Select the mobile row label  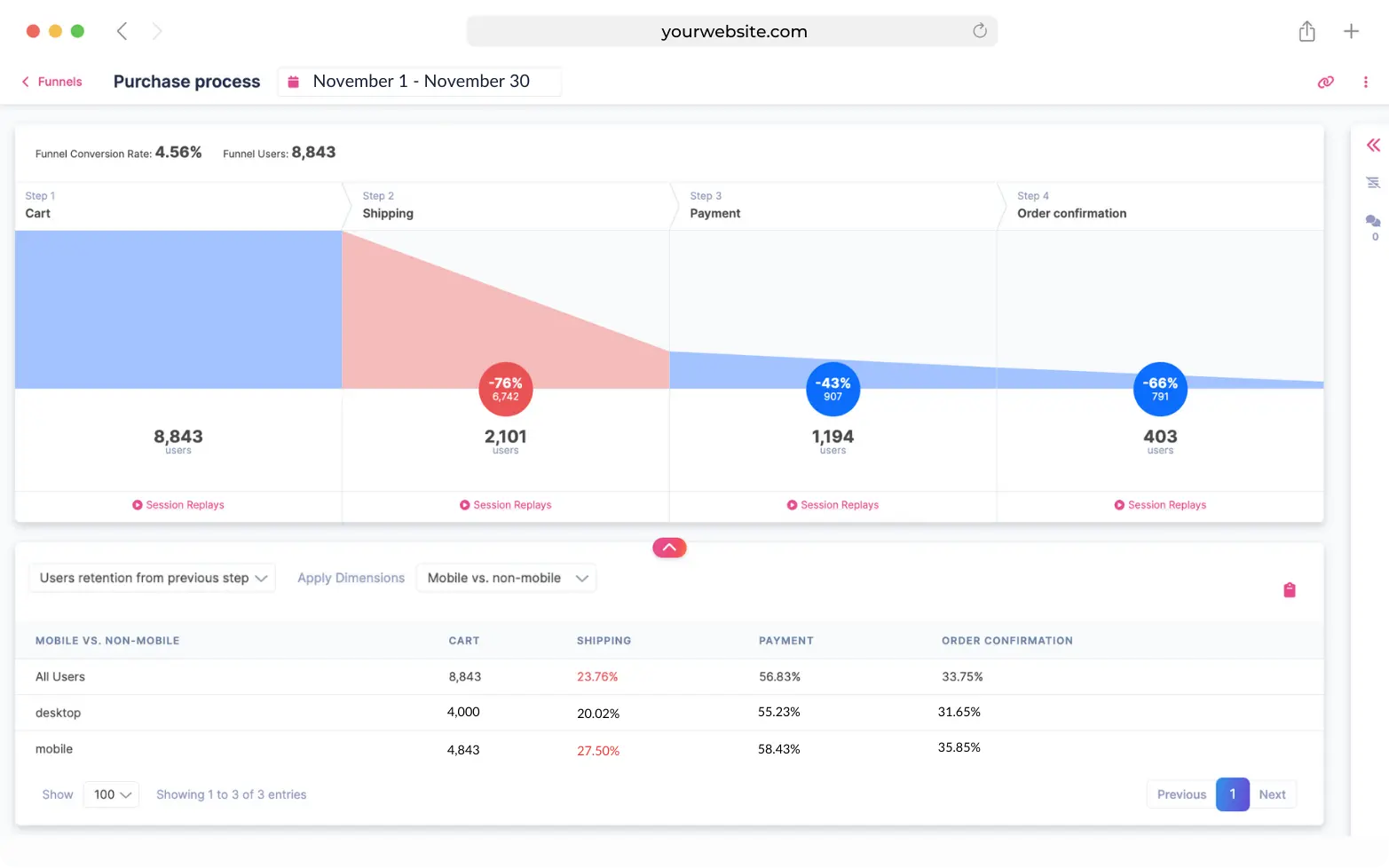(x=54, y=749)
